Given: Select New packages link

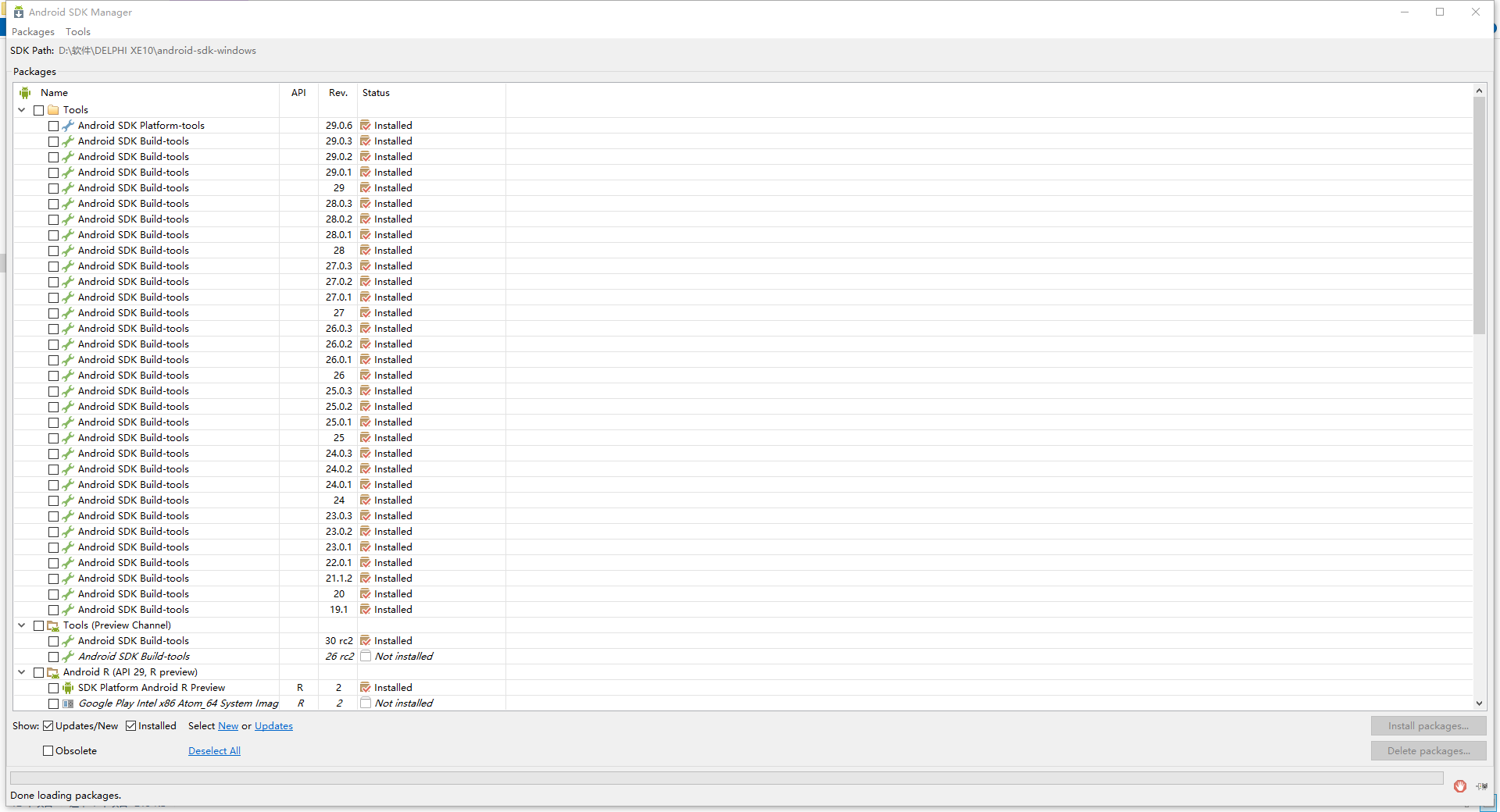Looking at the screenshot, I should 228,726.
